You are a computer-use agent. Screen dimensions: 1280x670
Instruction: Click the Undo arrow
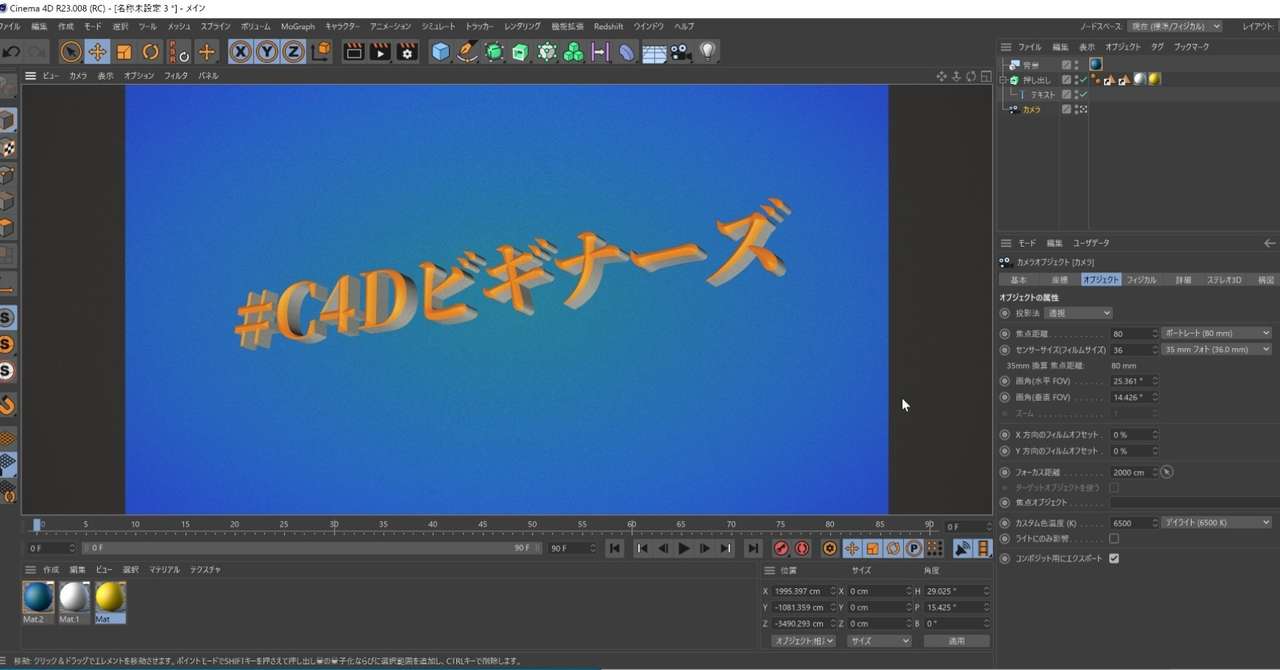[x=12, y=52]
